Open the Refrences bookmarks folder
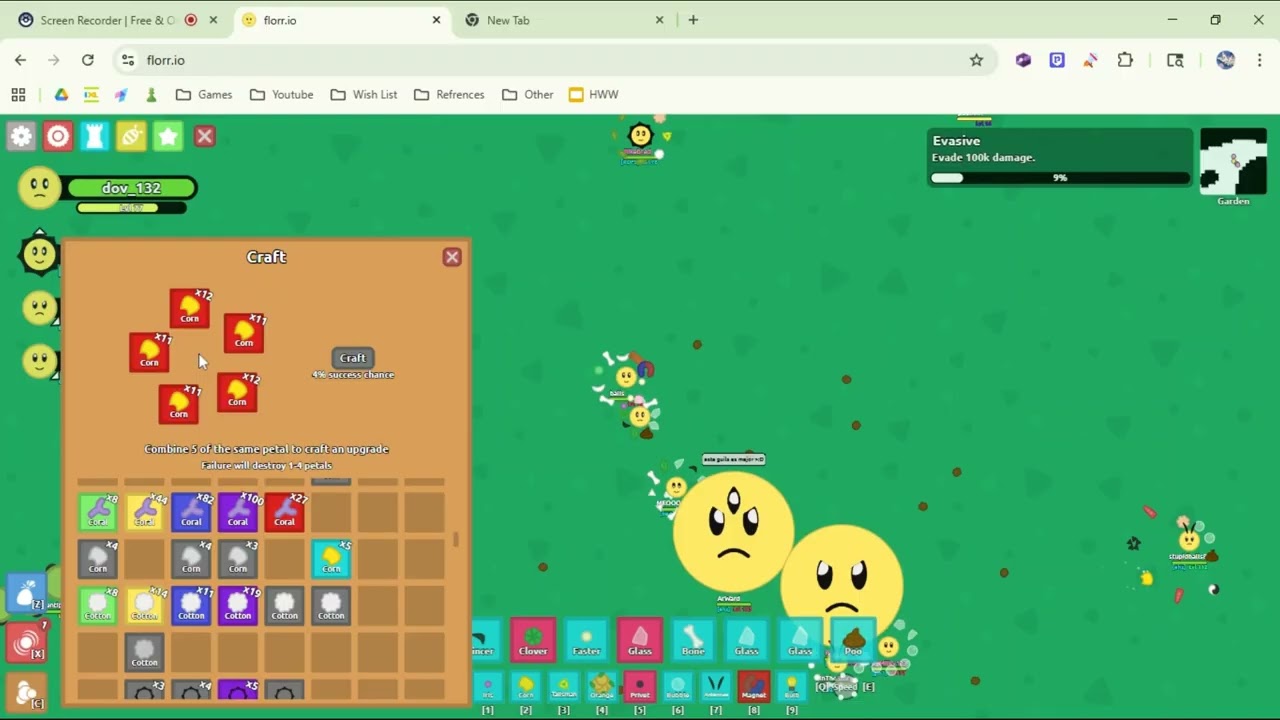This screenshot has width=1280, height=720. click(x=449, y=94)
